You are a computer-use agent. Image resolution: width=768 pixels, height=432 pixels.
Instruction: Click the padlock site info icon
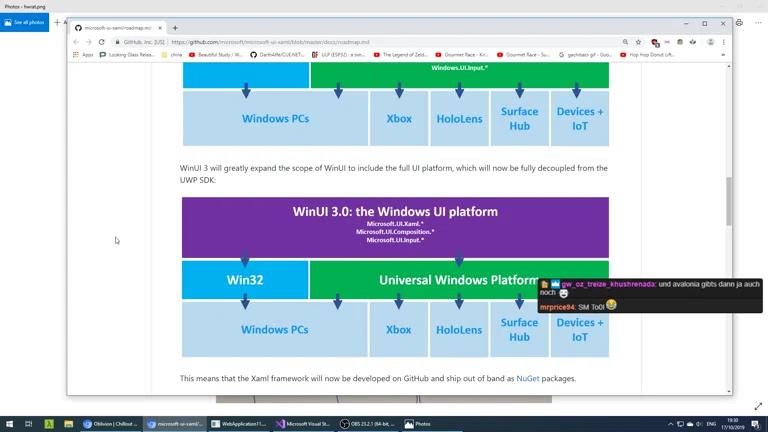tap(117, 42)
